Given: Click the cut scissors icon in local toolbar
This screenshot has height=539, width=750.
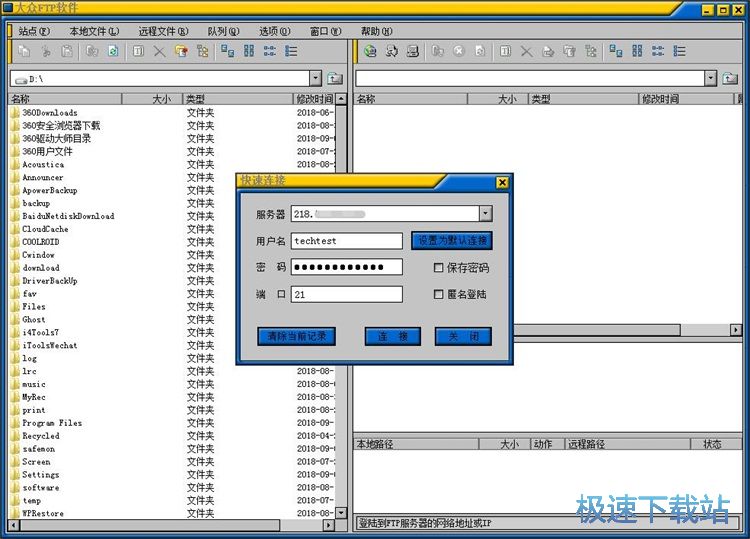Looking at the screenshot, I should (46, 51).
